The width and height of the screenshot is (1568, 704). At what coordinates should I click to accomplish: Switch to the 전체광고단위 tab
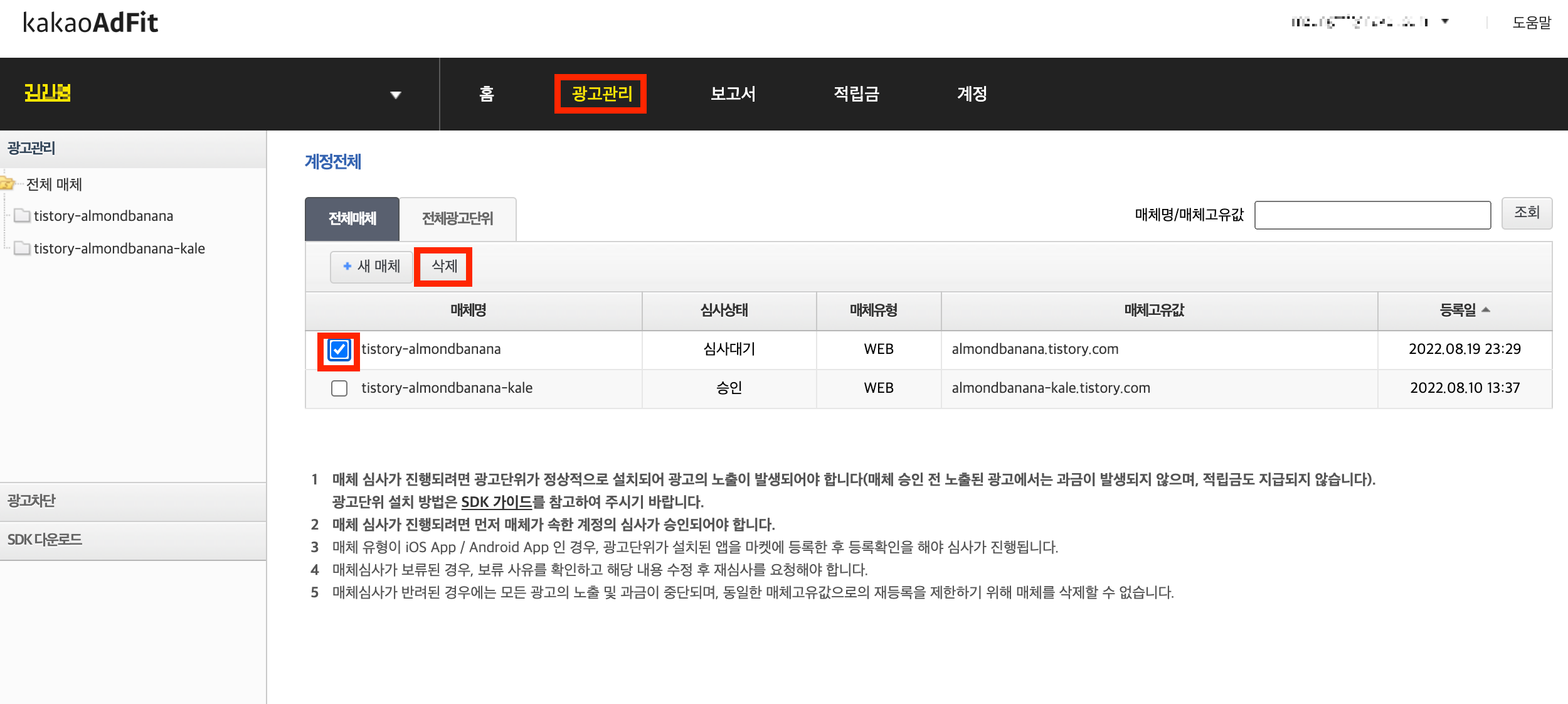tap(457, 218)
